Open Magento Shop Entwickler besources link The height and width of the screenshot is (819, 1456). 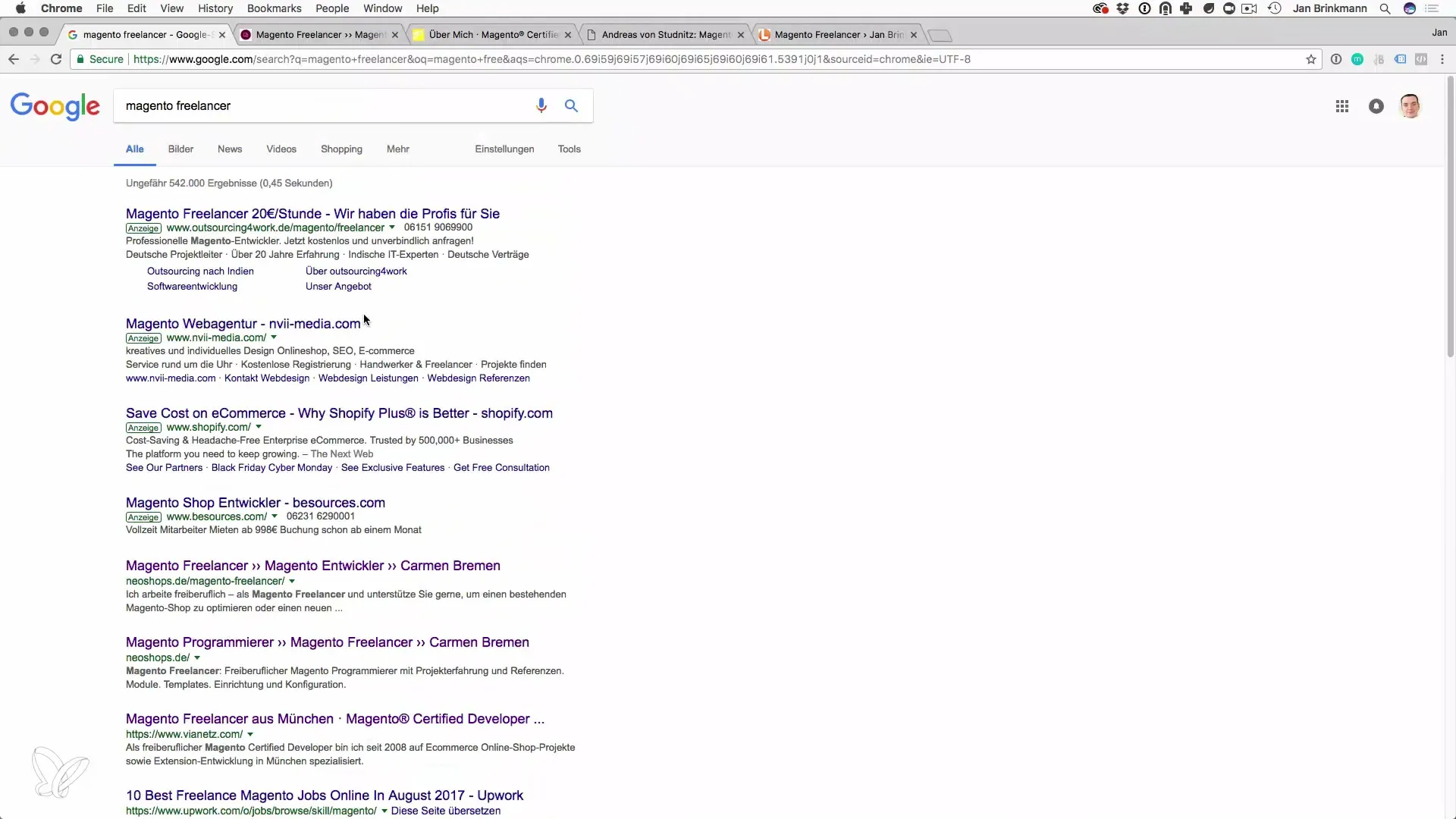pyautogui.click(x=256, y=503)
